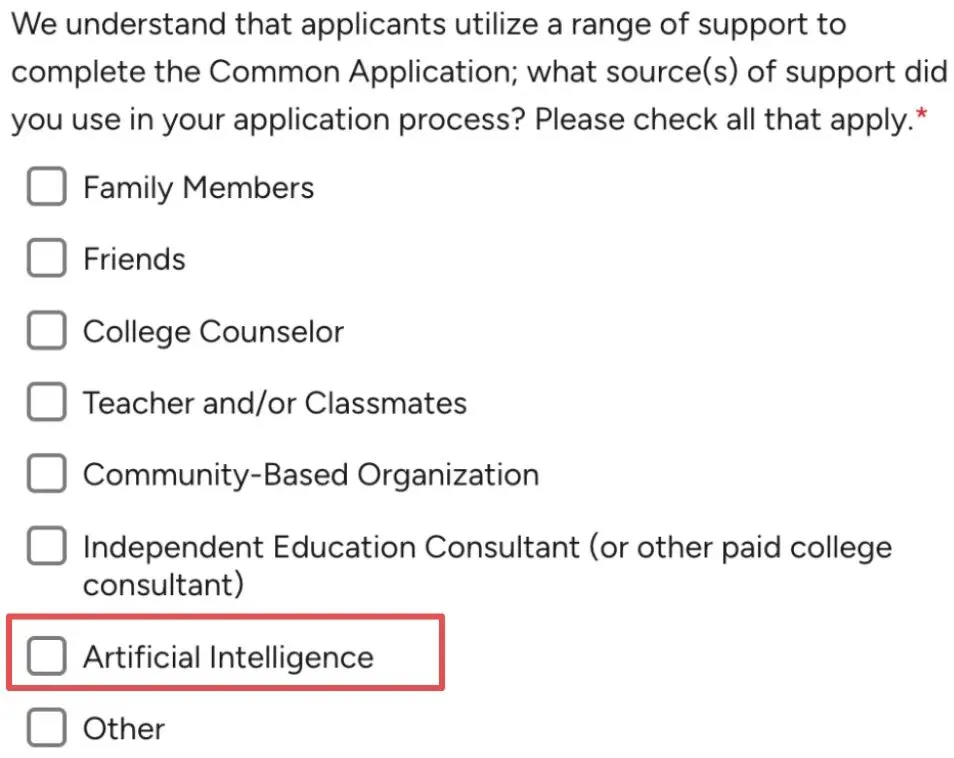954x758 pixels.
Task: Click the Friends option label
Action: pos(134,259)
